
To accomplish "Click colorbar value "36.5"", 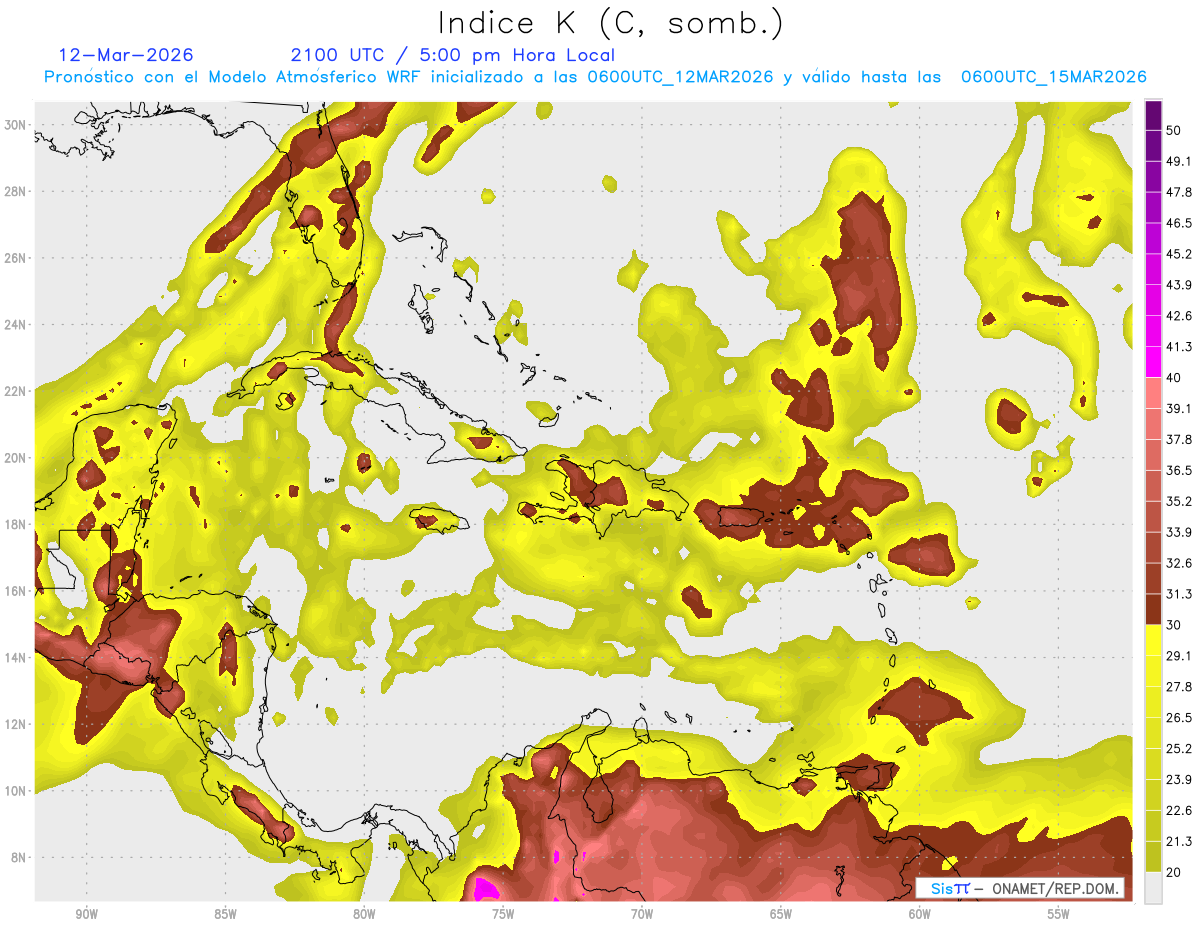I will [x=1178, y=470].
